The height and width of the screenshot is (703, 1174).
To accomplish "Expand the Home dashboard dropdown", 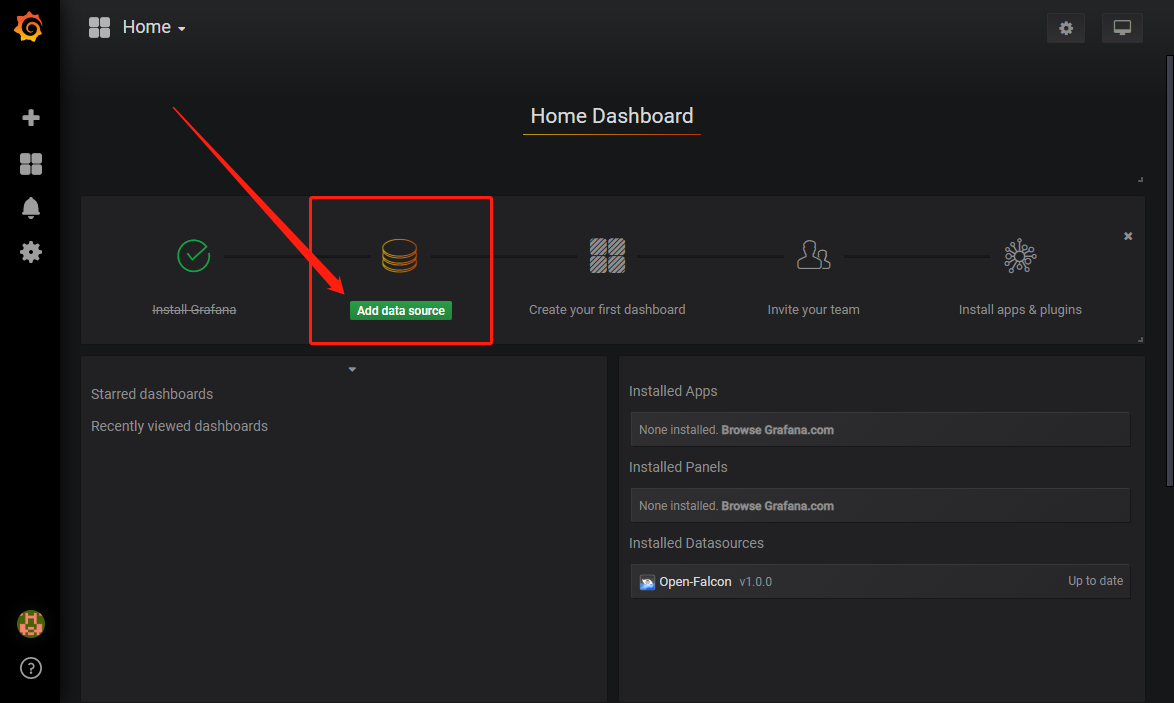I will click(182, 28).
